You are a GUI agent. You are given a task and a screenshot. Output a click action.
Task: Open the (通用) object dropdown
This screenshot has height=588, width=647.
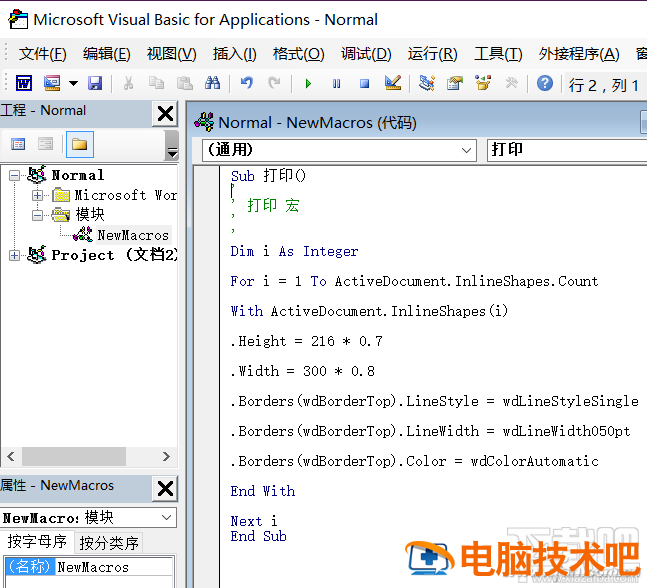click(466, 150)
